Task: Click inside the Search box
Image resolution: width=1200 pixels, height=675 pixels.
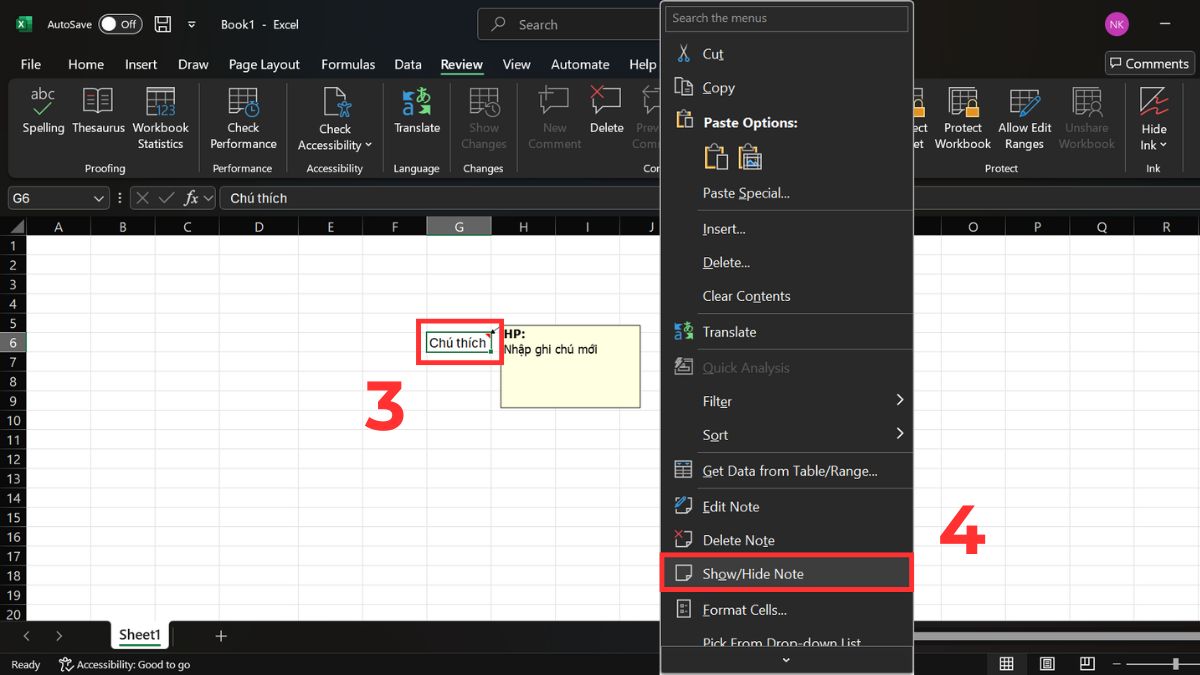Action: pyautogui.click(x=560, y=23)
